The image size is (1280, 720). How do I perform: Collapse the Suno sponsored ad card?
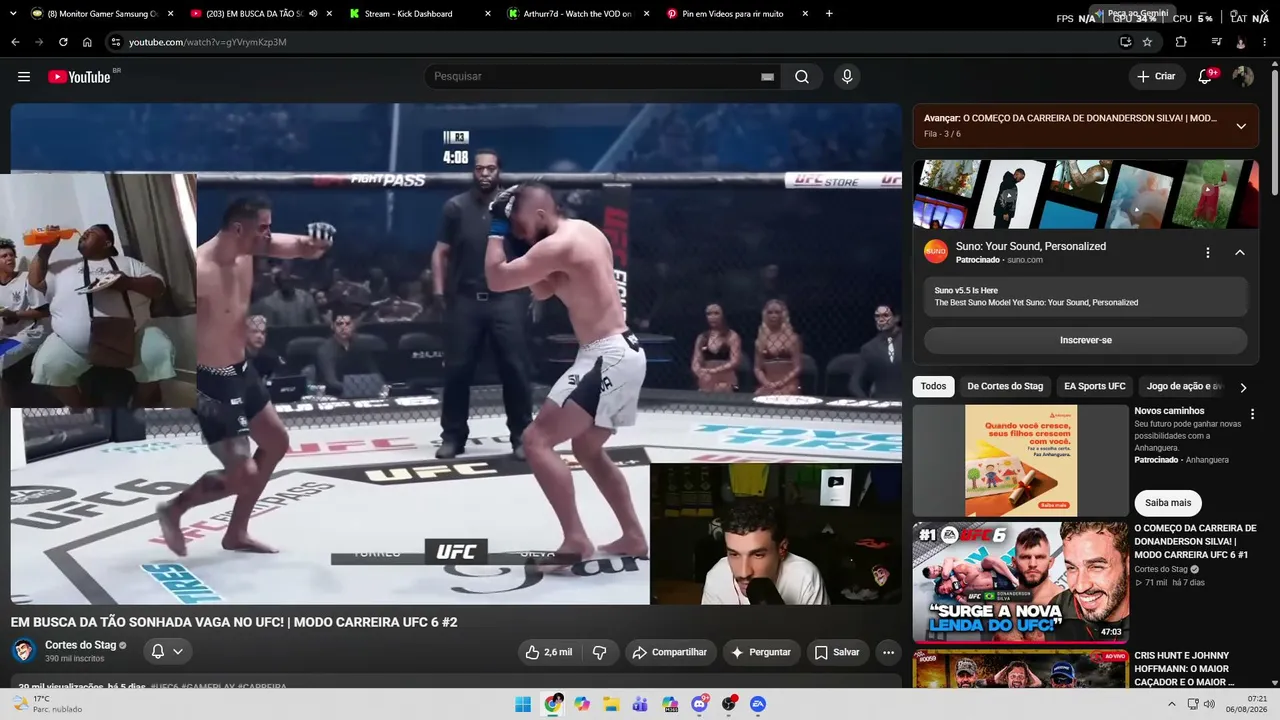(1240, 253)
